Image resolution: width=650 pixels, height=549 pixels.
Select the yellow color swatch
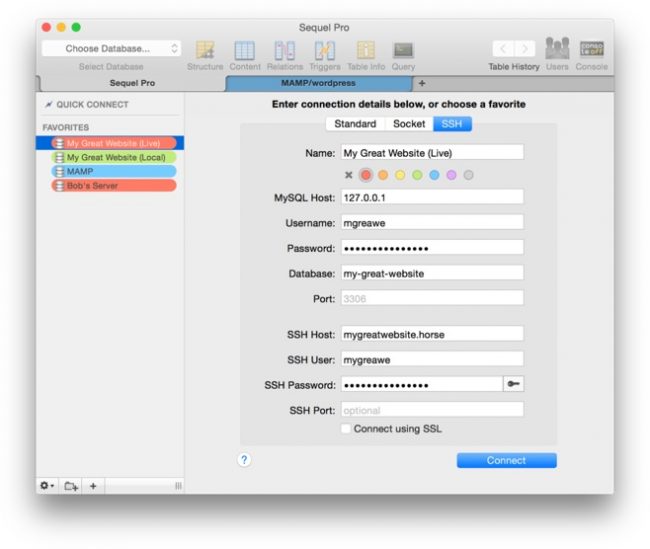pyautogui.click(x=400, y=175)
